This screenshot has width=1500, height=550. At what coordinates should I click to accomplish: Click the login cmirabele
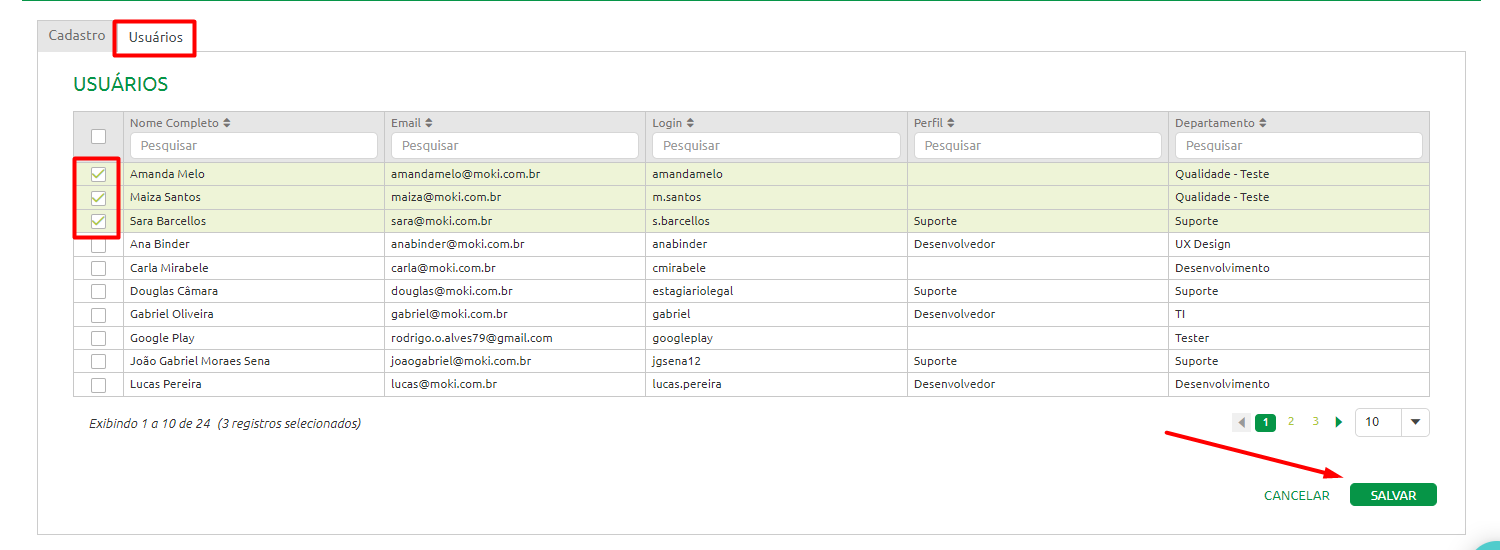point(679,268)
